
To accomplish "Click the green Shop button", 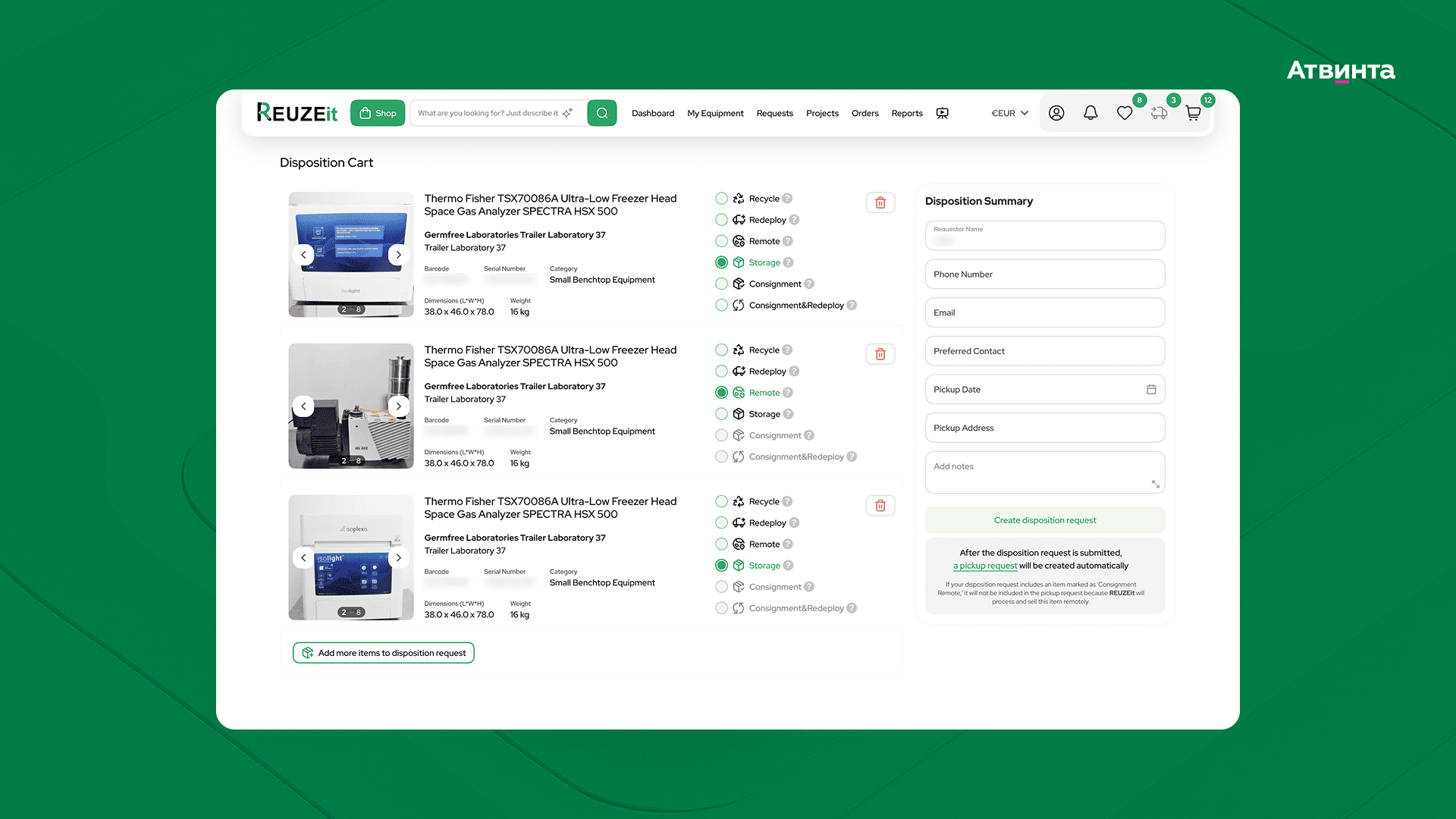I will 378,113.
